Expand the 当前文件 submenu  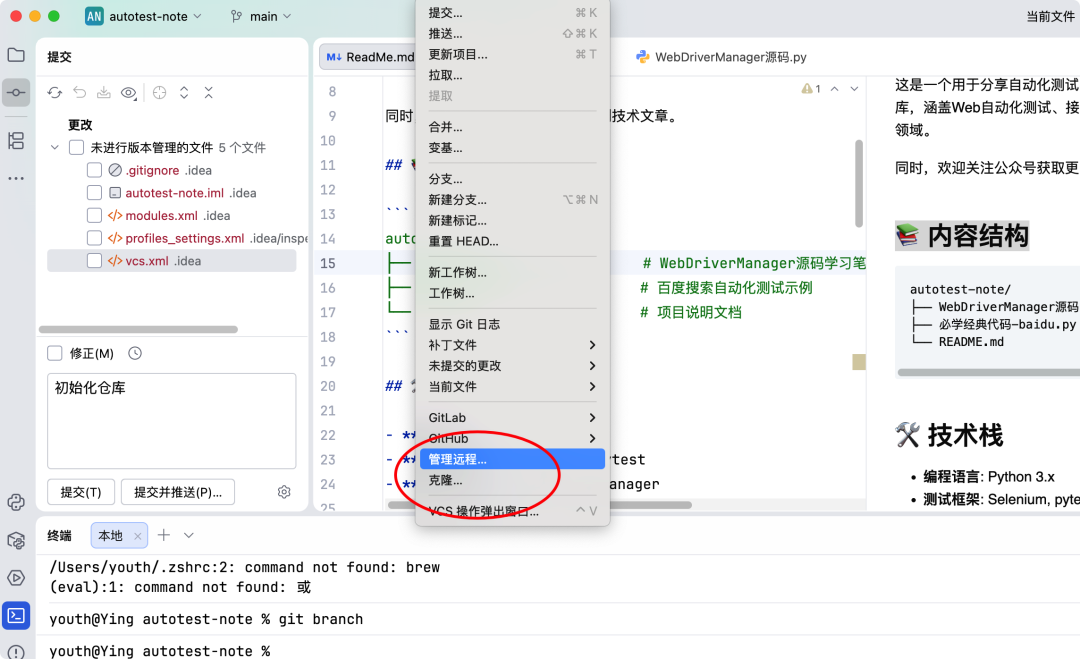click(x=512, y=386)
